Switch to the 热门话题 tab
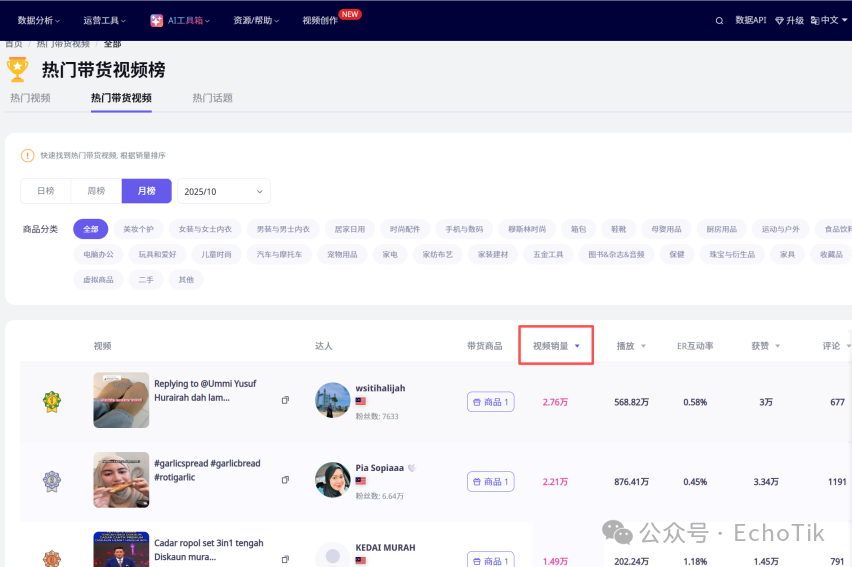 pos(212,98)
